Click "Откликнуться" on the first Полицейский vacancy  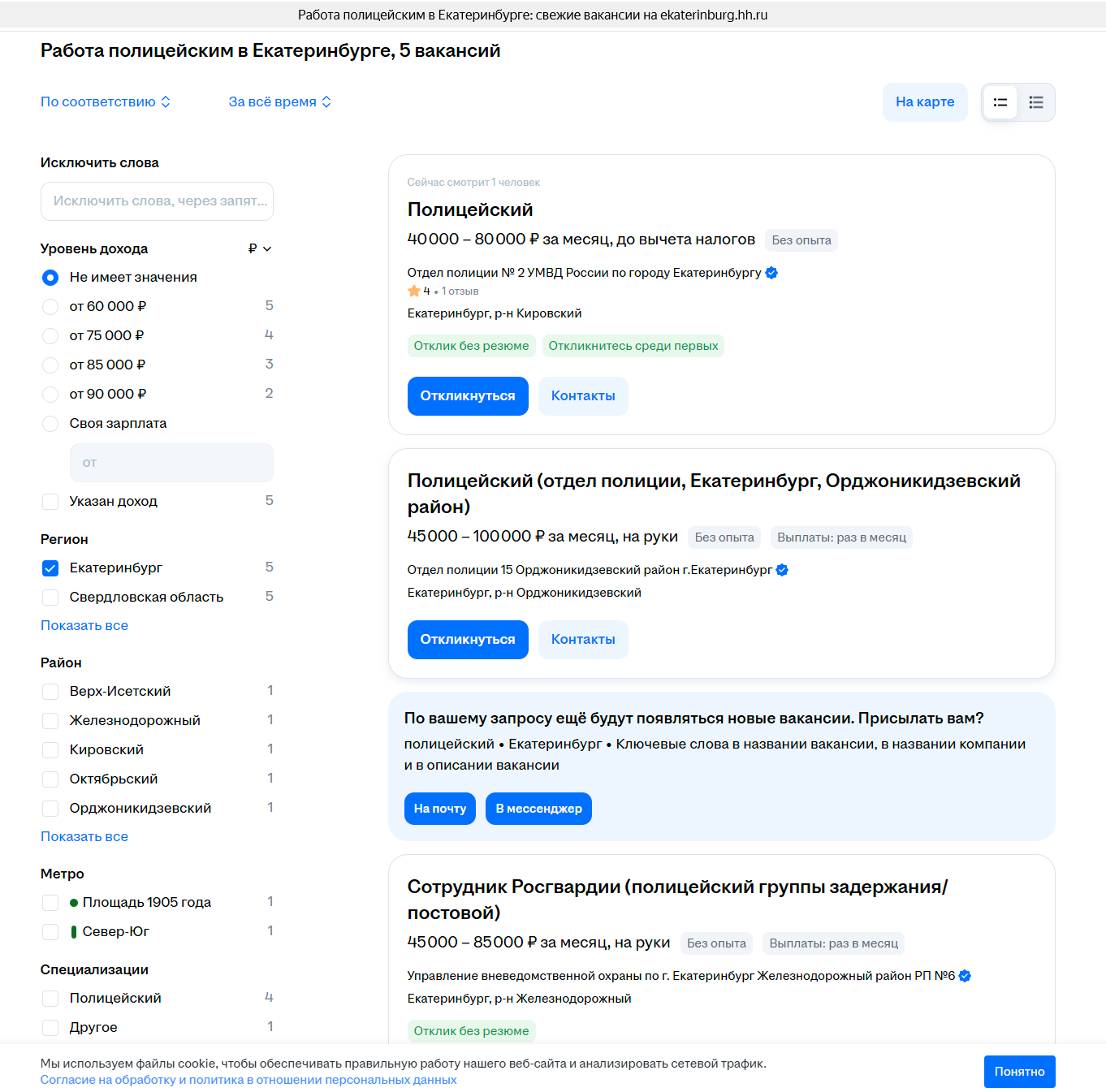[468, 396]
